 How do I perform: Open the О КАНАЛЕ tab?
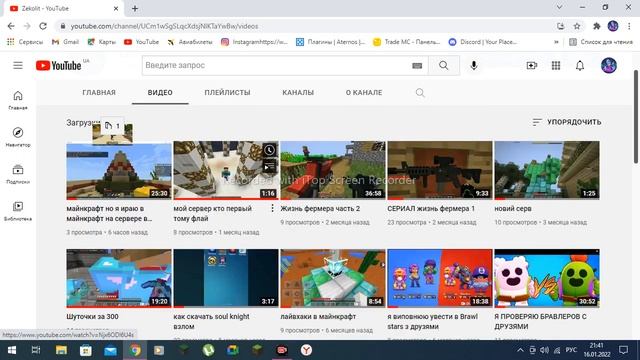[364, 93]
